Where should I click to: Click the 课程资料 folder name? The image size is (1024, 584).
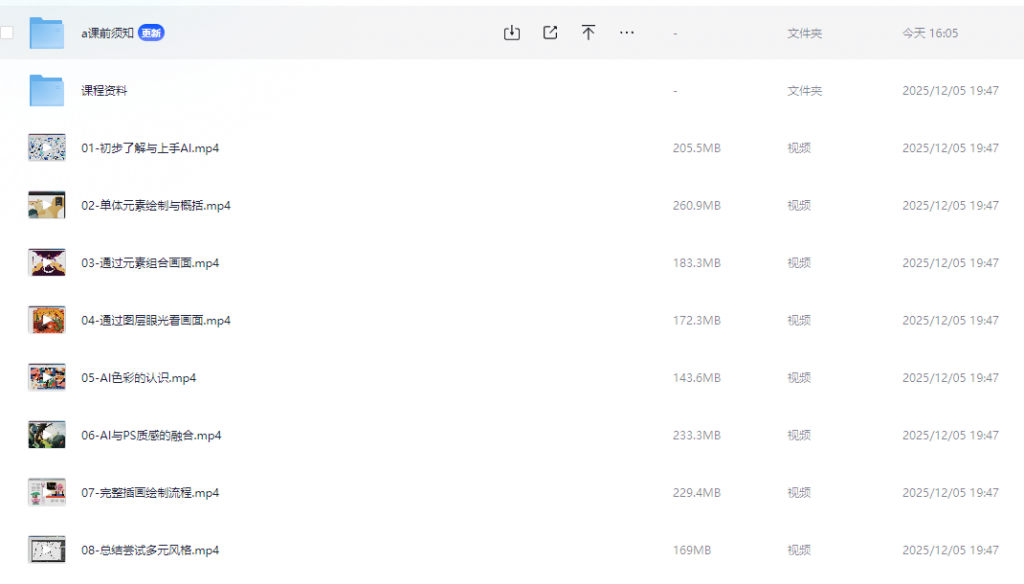click(104, 91)
